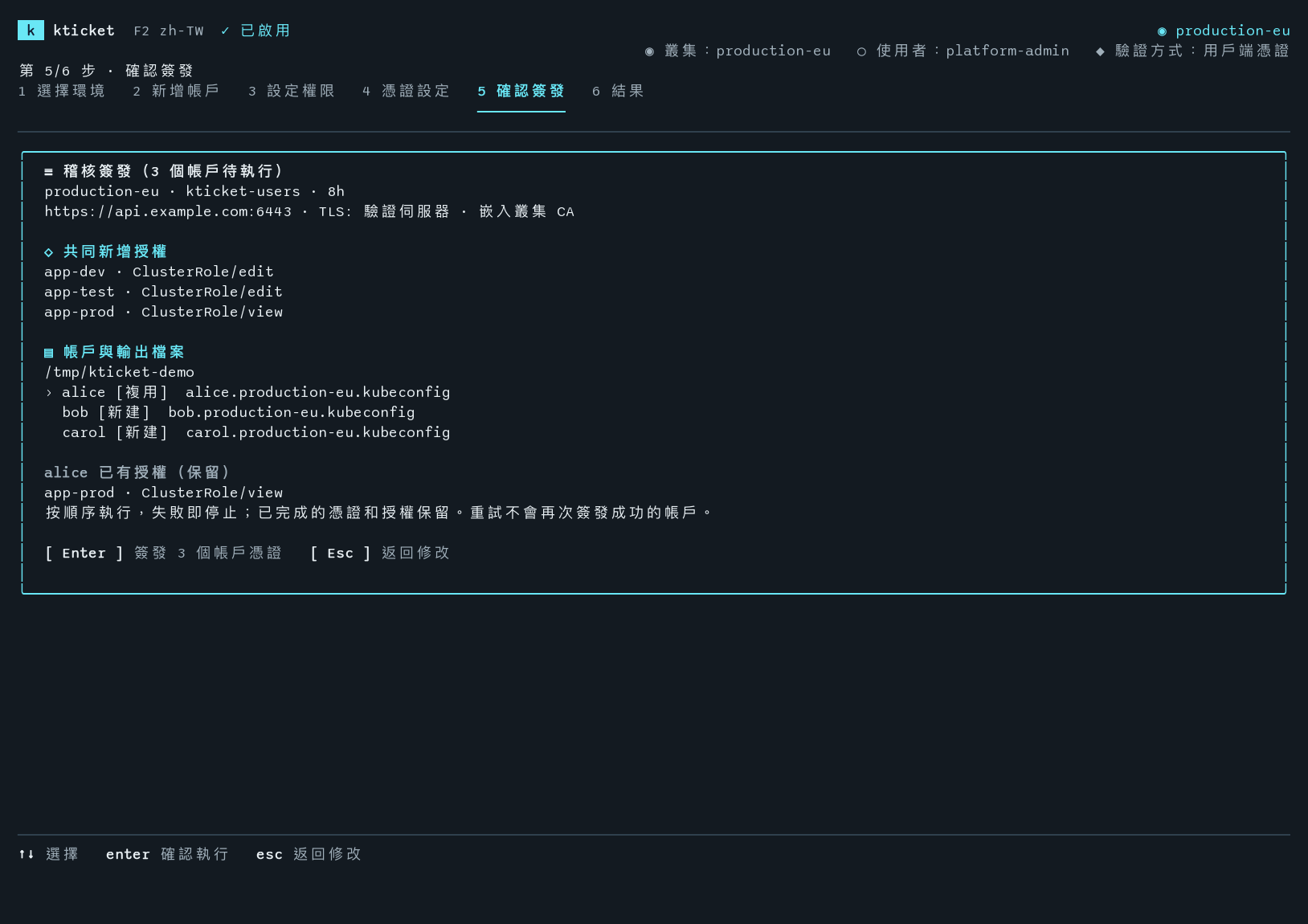The height and width of the screenshot is (924, 1308).
Task: Click the checkmark icon beside 已啟用
Action: tap(225, 31)
